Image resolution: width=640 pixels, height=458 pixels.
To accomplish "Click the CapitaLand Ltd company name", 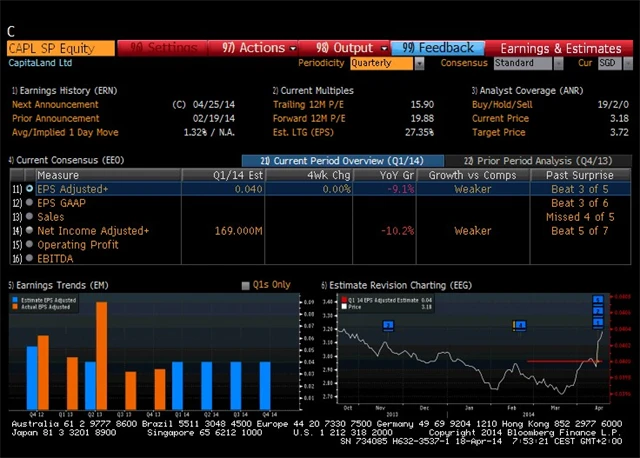I will (x=40, y=63).
